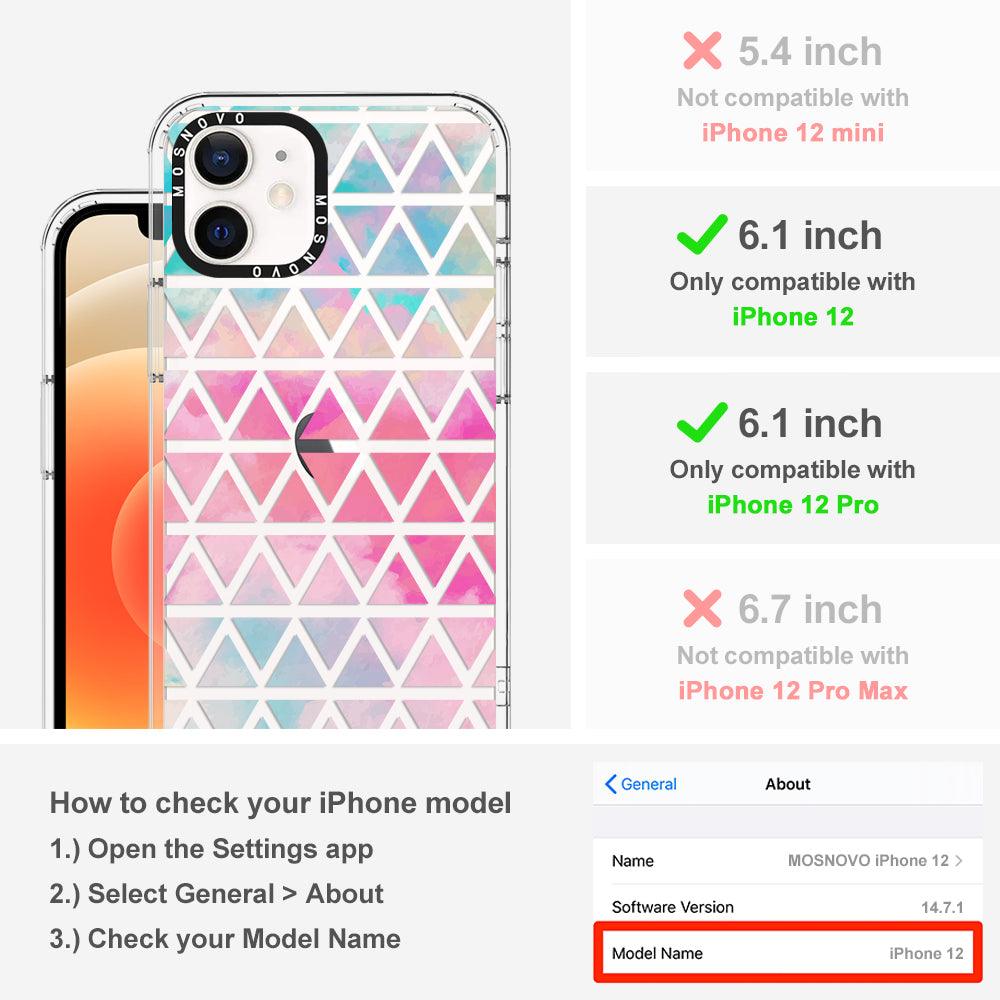The height and width of the screenshot is (1000, 1000).
Task: Click the 'How to check your iPhone model' heading
Action: click(x=281, y=803)
